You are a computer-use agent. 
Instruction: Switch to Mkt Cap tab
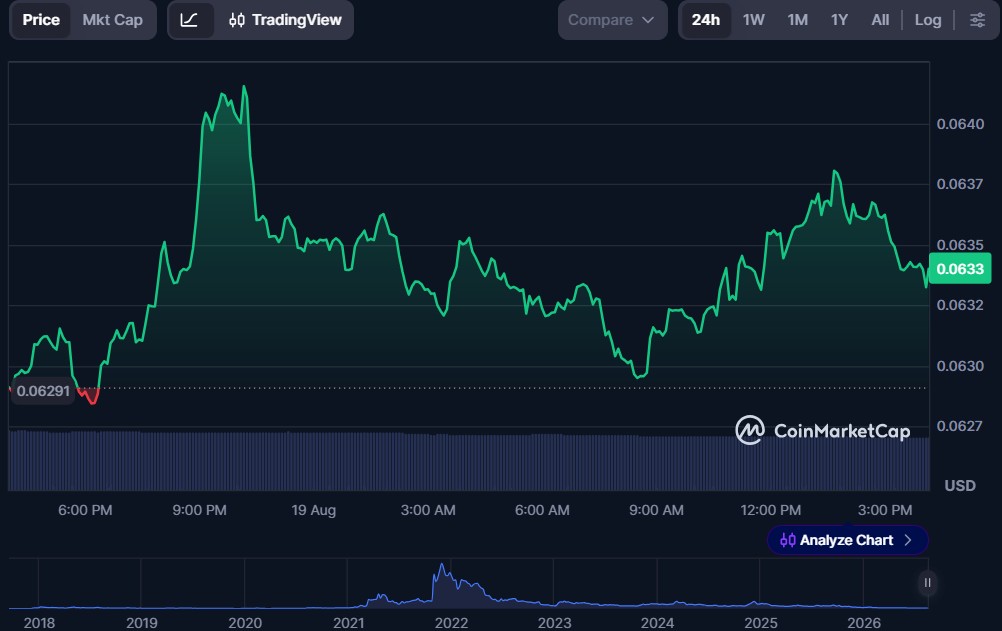pos(112,20)
